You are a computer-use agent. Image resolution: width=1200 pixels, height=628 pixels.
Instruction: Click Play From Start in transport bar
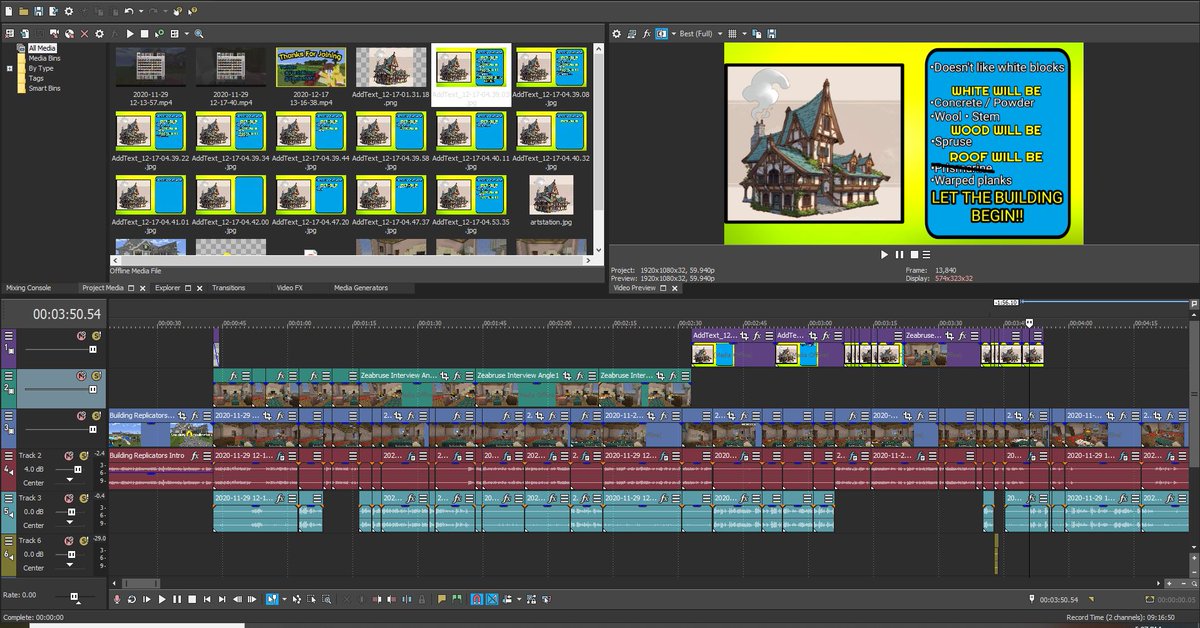click(x=147, y=599)
